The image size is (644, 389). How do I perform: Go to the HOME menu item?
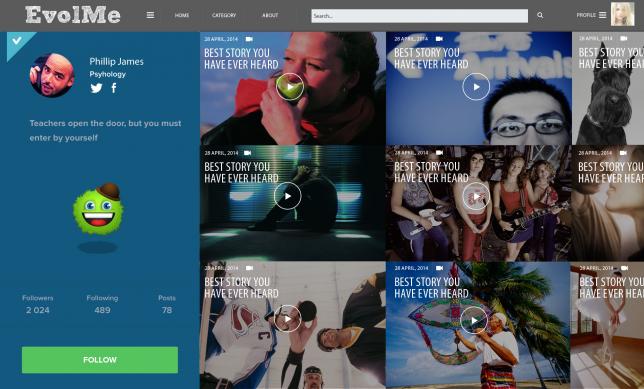click(182, 16)
